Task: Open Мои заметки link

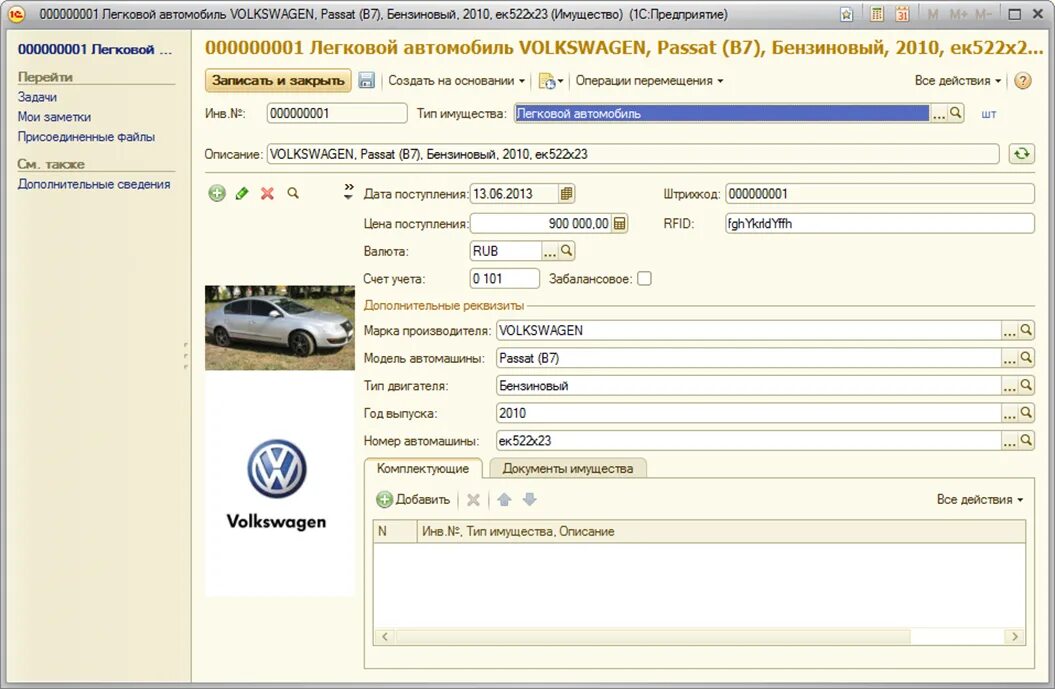Action: [x=54, y=117]
